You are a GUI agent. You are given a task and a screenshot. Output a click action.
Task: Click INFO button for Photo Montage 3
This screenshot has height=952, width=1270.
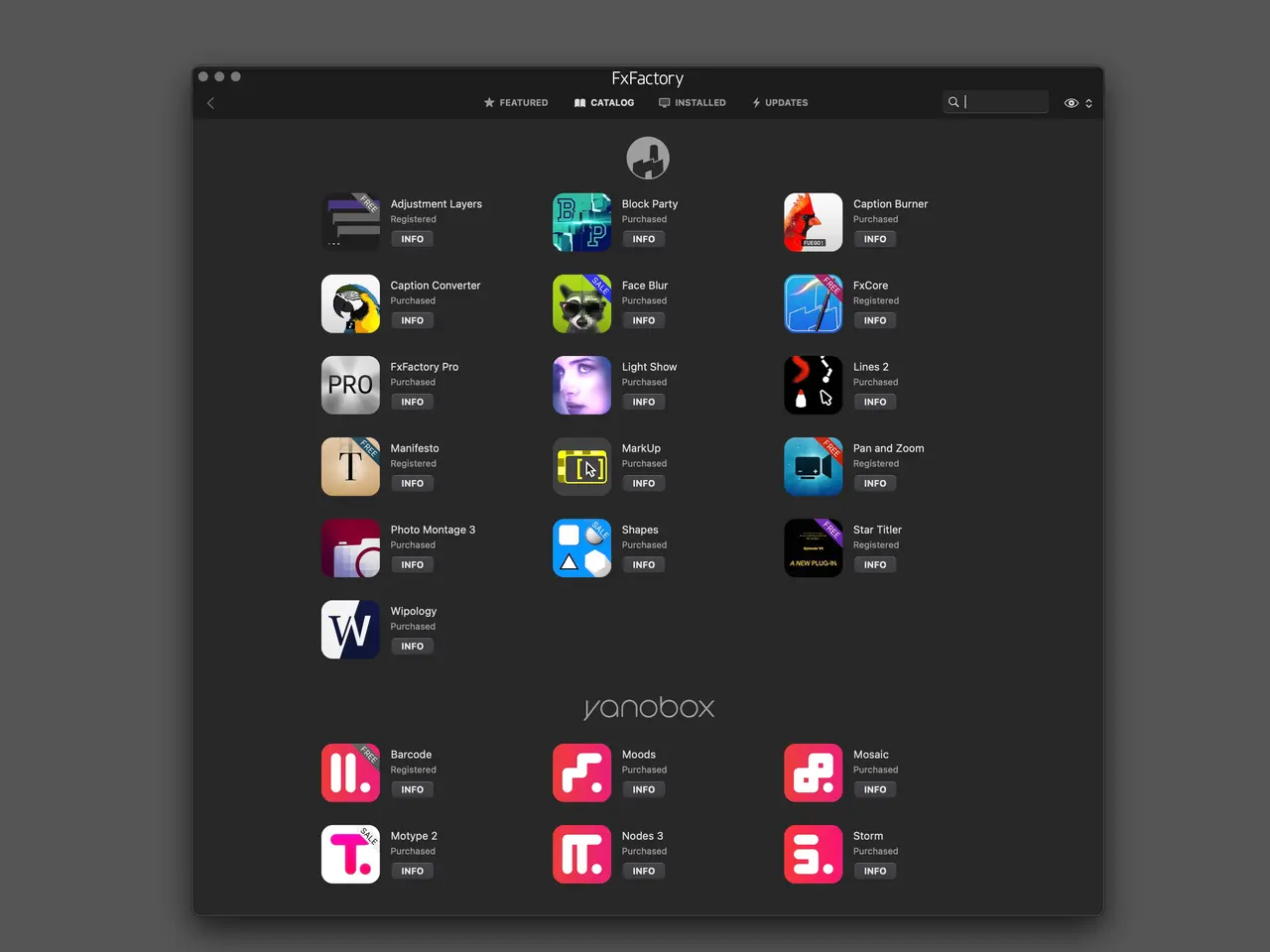[413, 564]
